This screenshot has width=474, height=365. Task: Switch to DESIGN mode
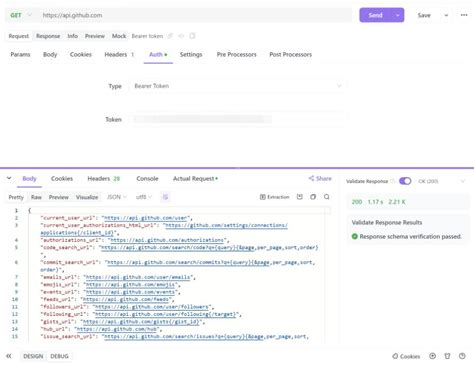[x=33, y=356]
